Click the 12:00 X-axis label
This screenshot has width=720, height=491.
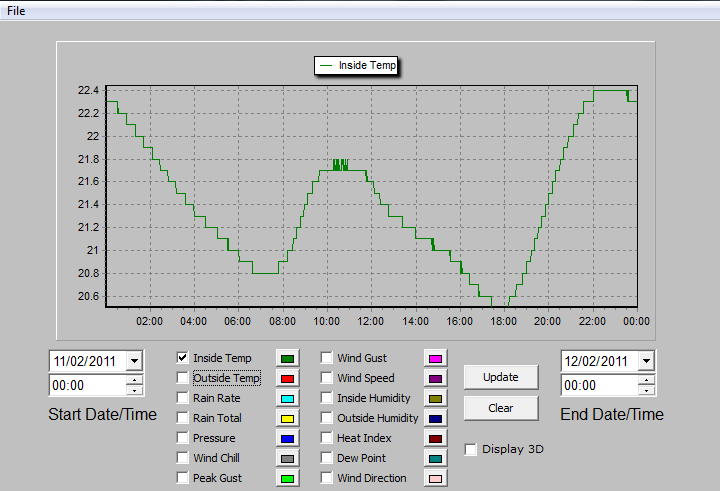(x=370, y=321)
